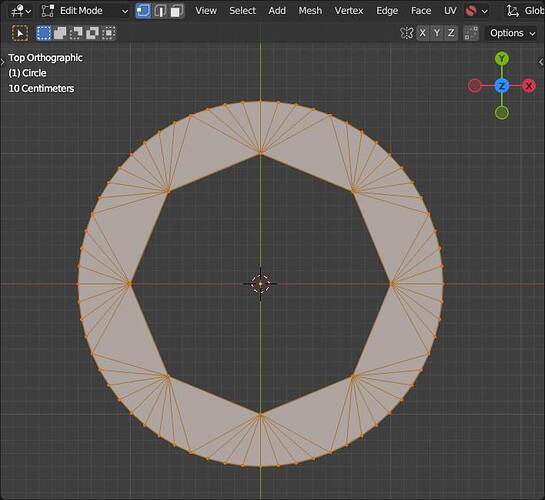The height and width of the screenshot is (500, 545).
Task: Click the negative Y axis gizmo ball
Action: pyautogui.click(x=502, y=113)
